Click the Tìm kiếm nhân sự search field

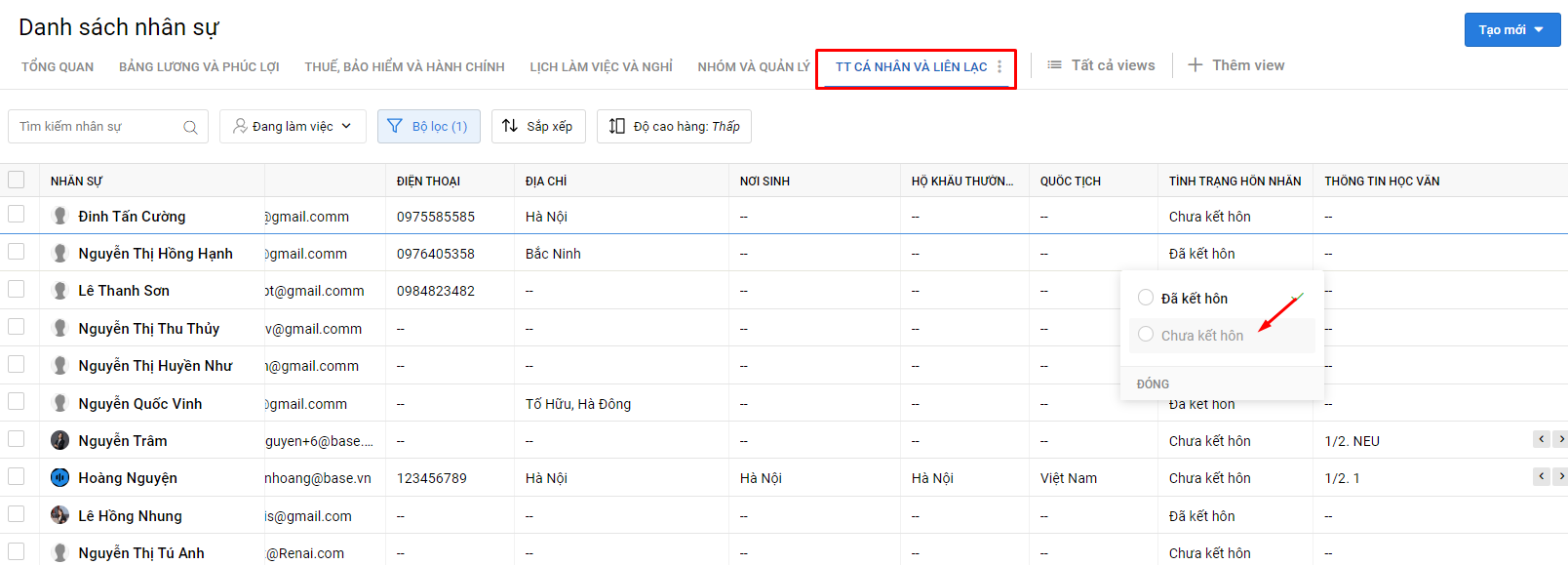[x=108, y=126]
